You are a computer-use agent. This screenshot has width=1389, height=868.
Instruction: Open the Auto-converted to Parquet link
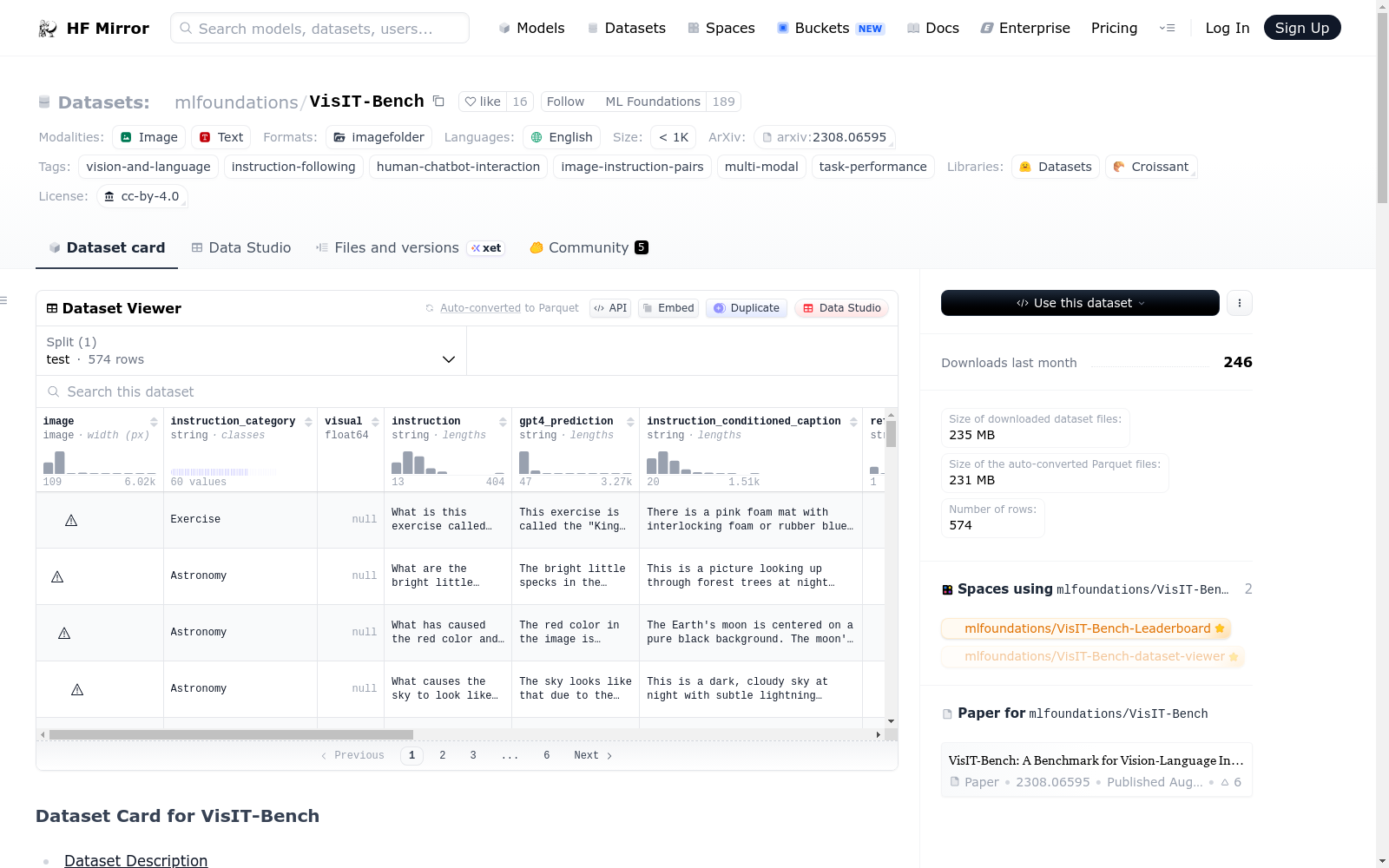509,308
